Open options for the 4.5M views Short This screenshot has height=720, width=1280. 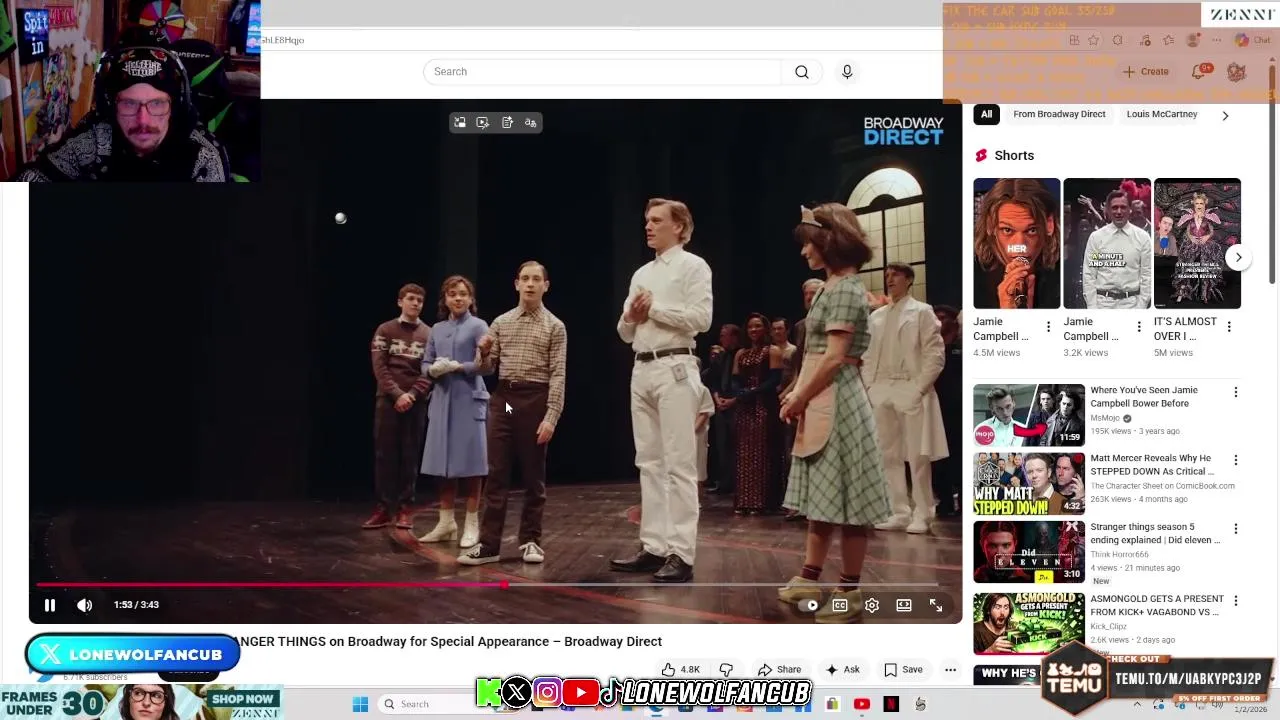pos(1048,327)
